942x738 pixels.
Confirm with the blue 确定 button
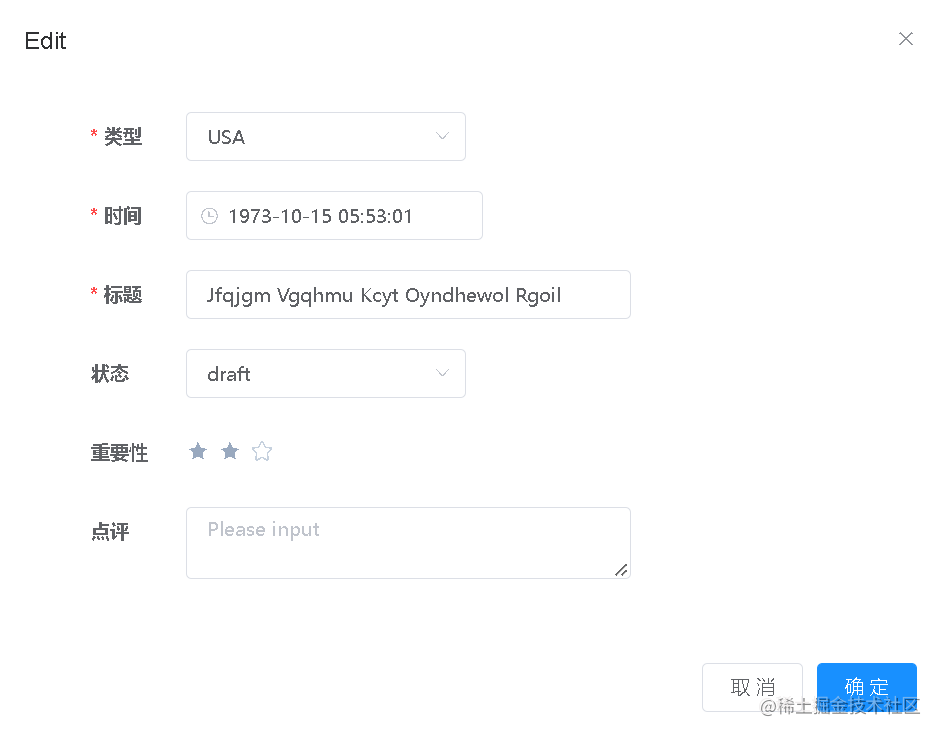point(866,687)
